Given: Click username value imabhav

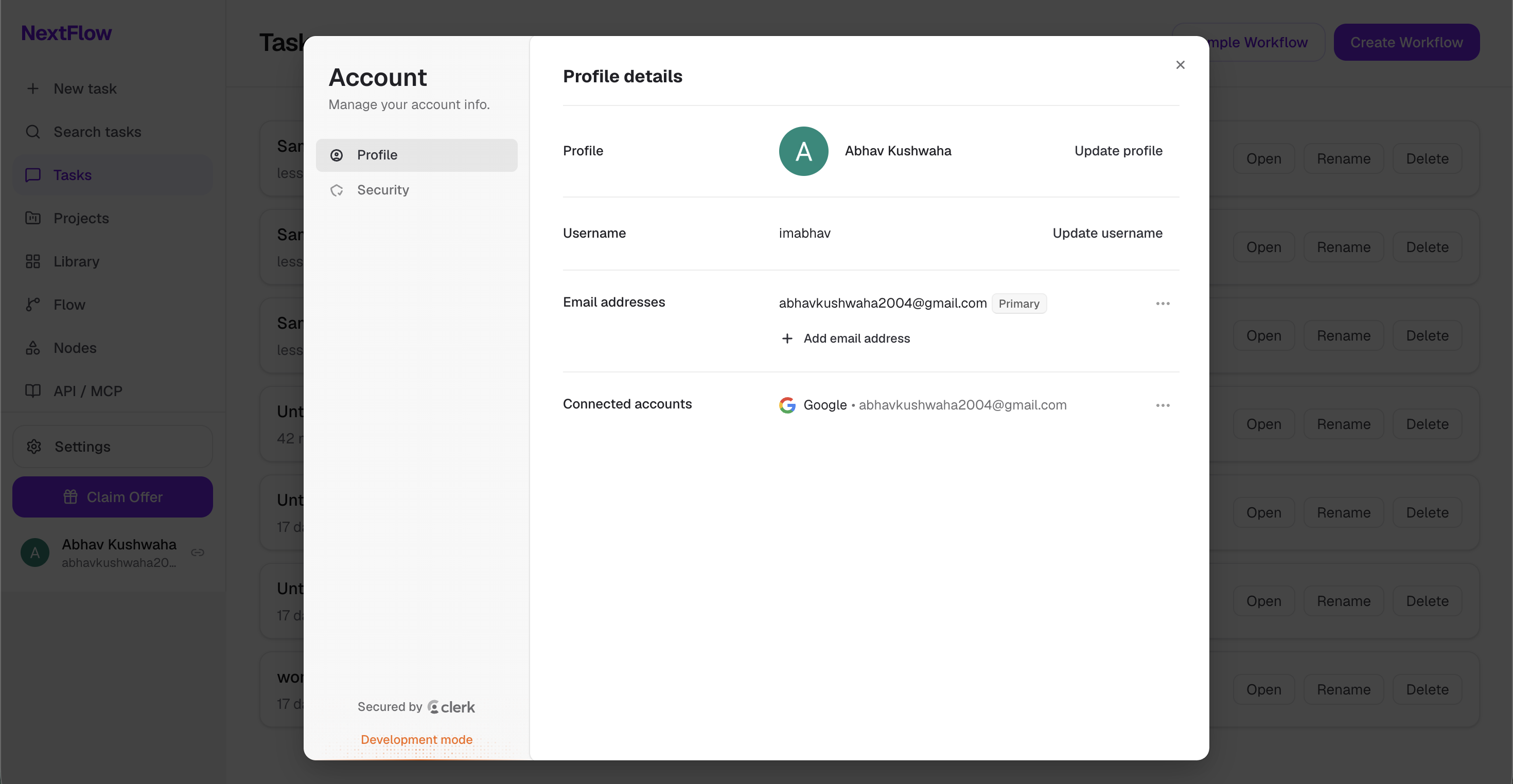Looking at the screenshot, I should click(804, 233).
